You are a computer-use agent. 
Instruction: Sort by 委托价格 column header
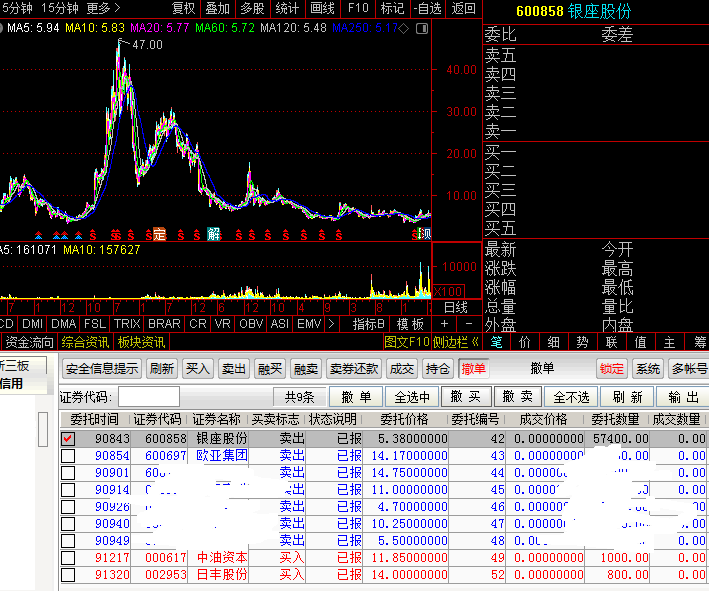coord(404,419)
